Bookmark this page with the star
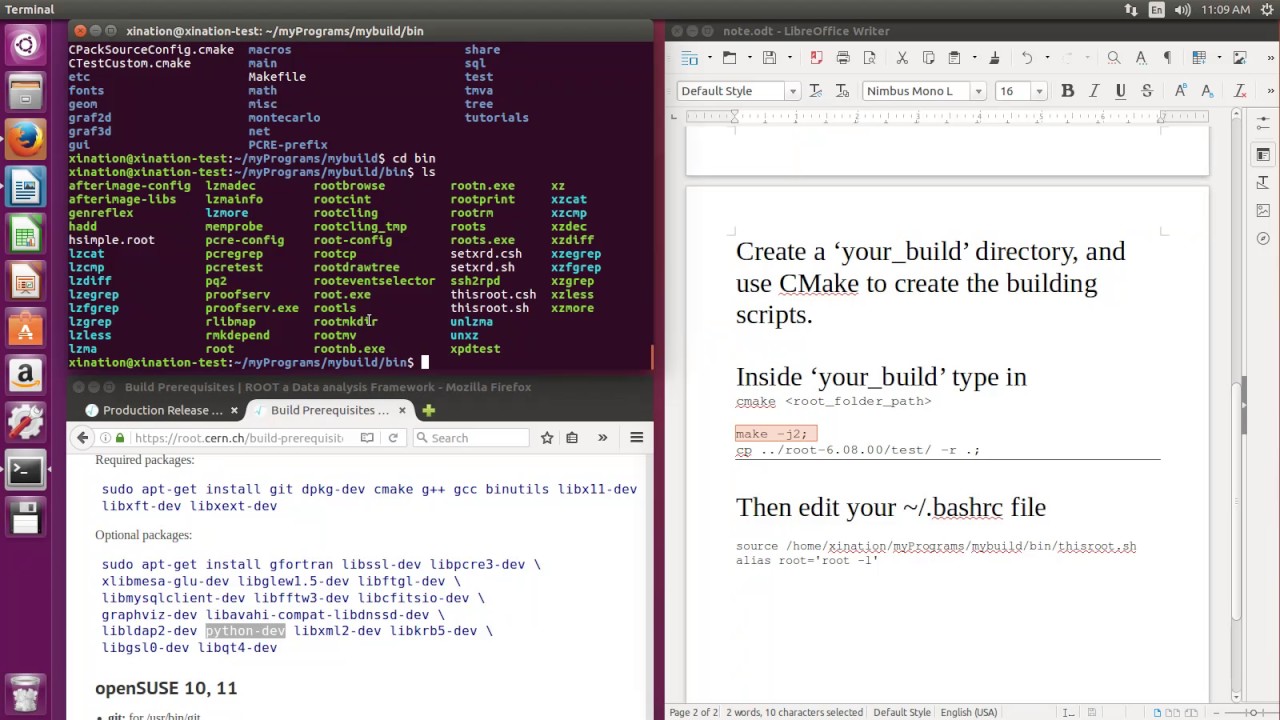This screenshot has width=1280, height=720. point(547,438)
